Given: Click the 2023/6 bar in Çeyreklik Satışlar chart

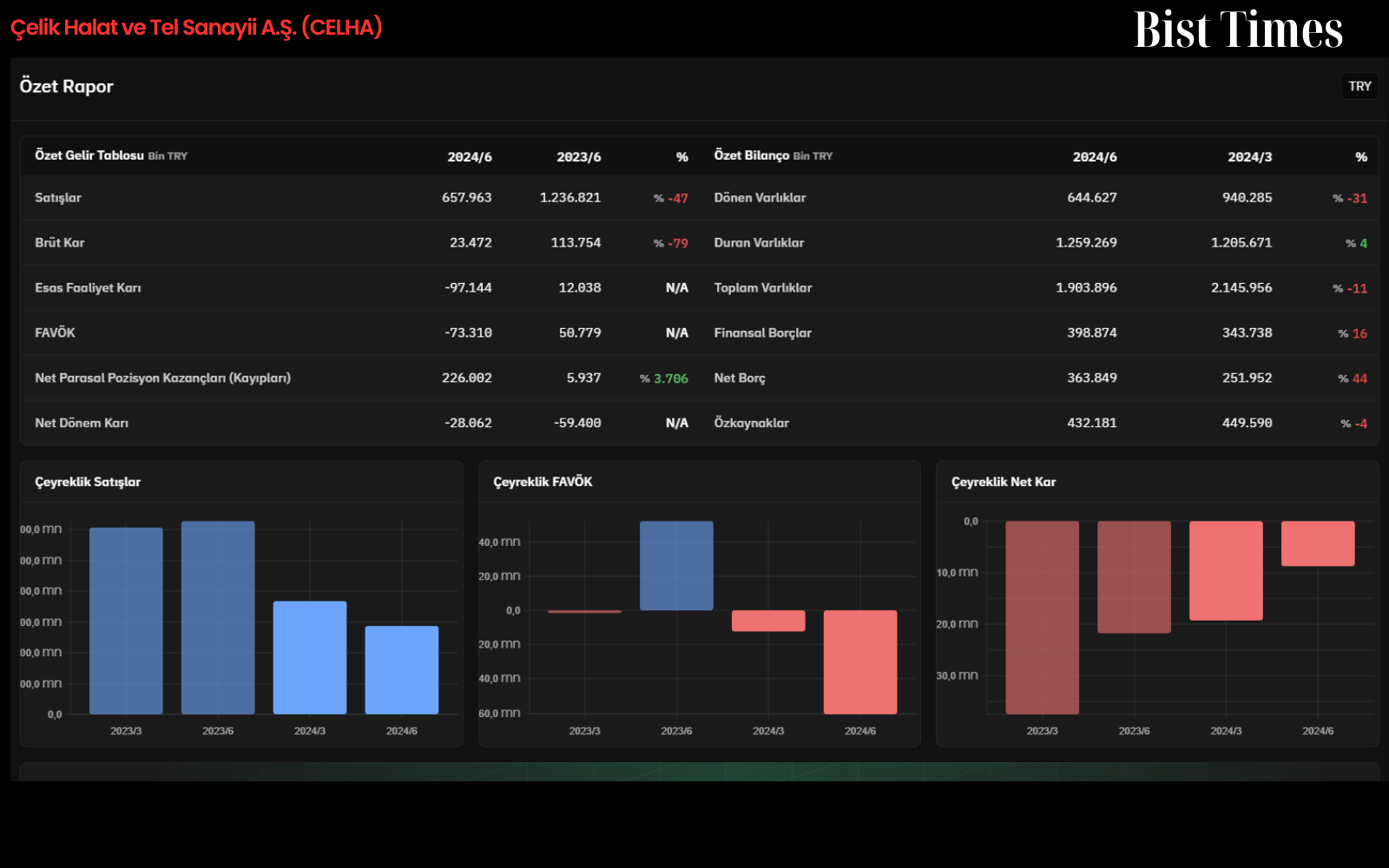Looking at the screenshot, I should [x=218, y=617].
